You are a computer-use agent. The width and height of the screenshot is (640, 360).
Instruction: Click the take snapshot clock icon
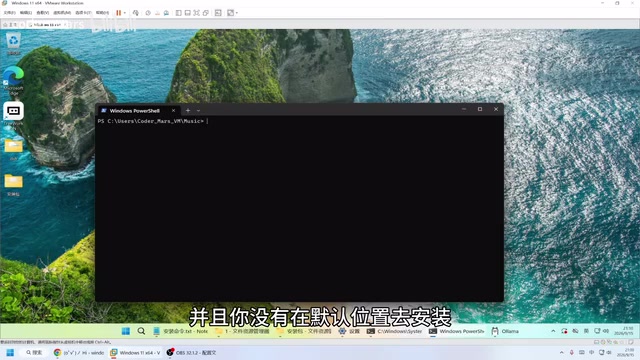pos(148,13)
